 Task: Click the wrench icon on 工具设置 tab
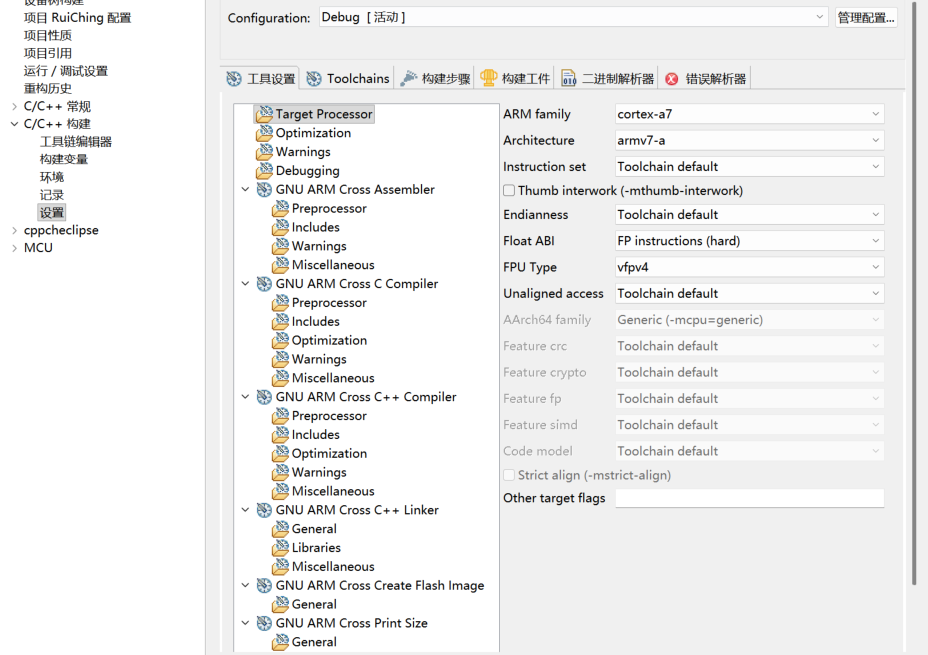(x=234, y=79)
